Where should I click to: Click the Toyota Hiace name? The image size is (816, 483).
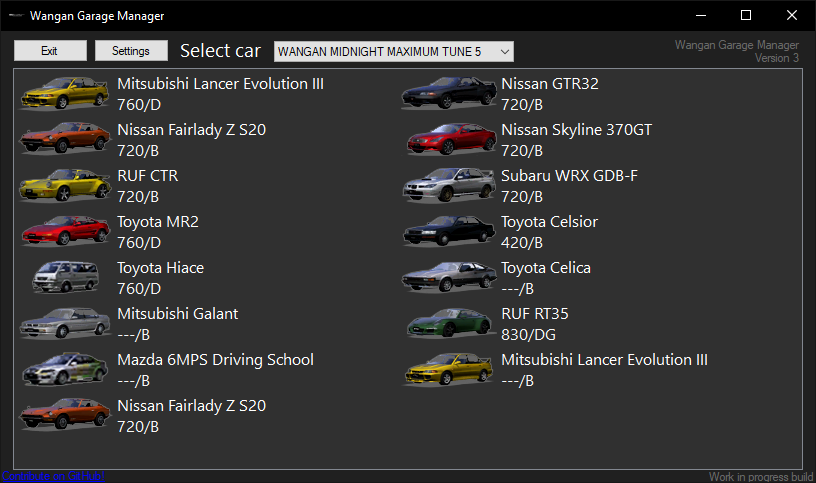(x=161, y=268)
